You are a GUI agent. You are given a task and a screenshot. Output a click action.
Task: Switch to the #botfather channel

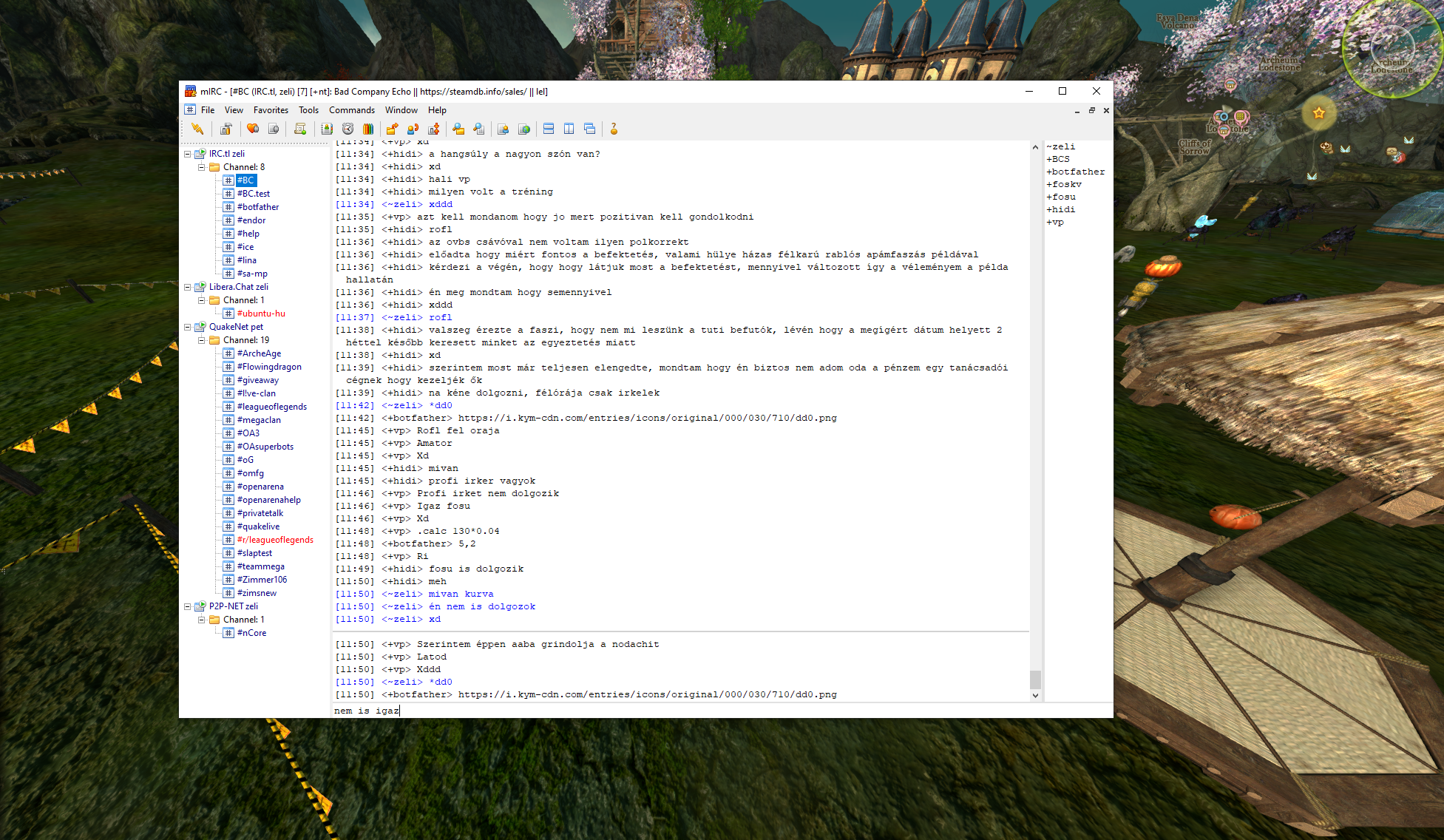pos(258,207)
